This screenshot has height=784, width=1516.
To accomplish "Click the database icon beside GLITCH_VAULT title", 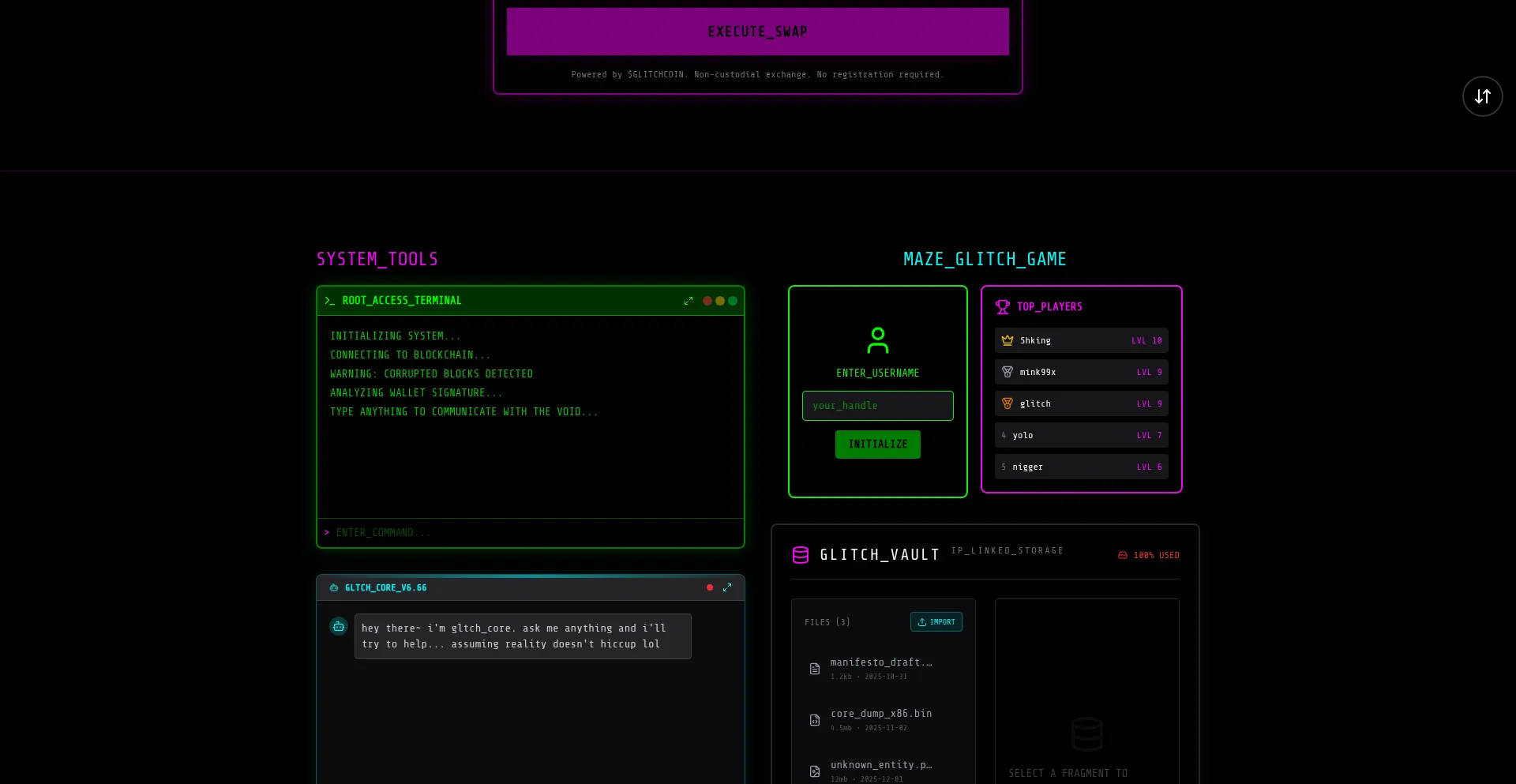I will coord(801,554).
